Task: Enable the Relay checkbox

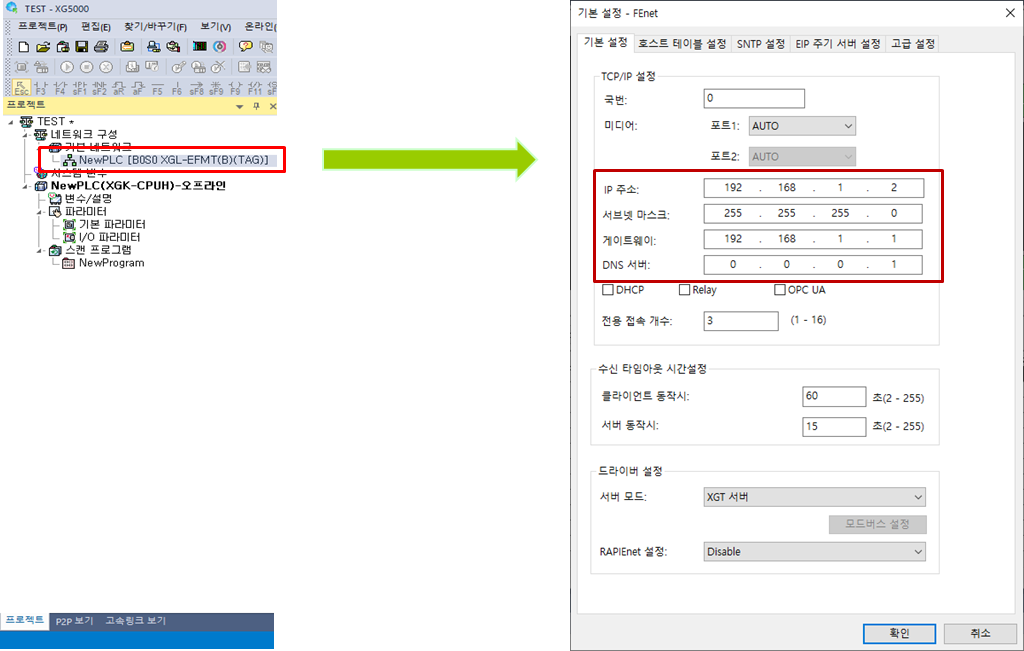Action: 684,289
